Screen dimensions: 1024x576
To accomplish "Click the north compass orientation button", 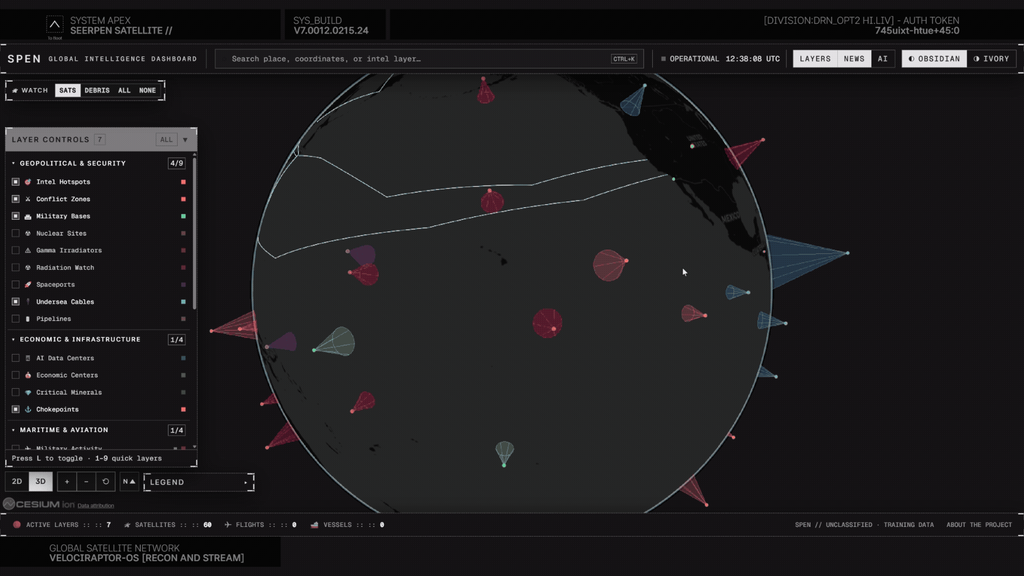I will (129, 481).
